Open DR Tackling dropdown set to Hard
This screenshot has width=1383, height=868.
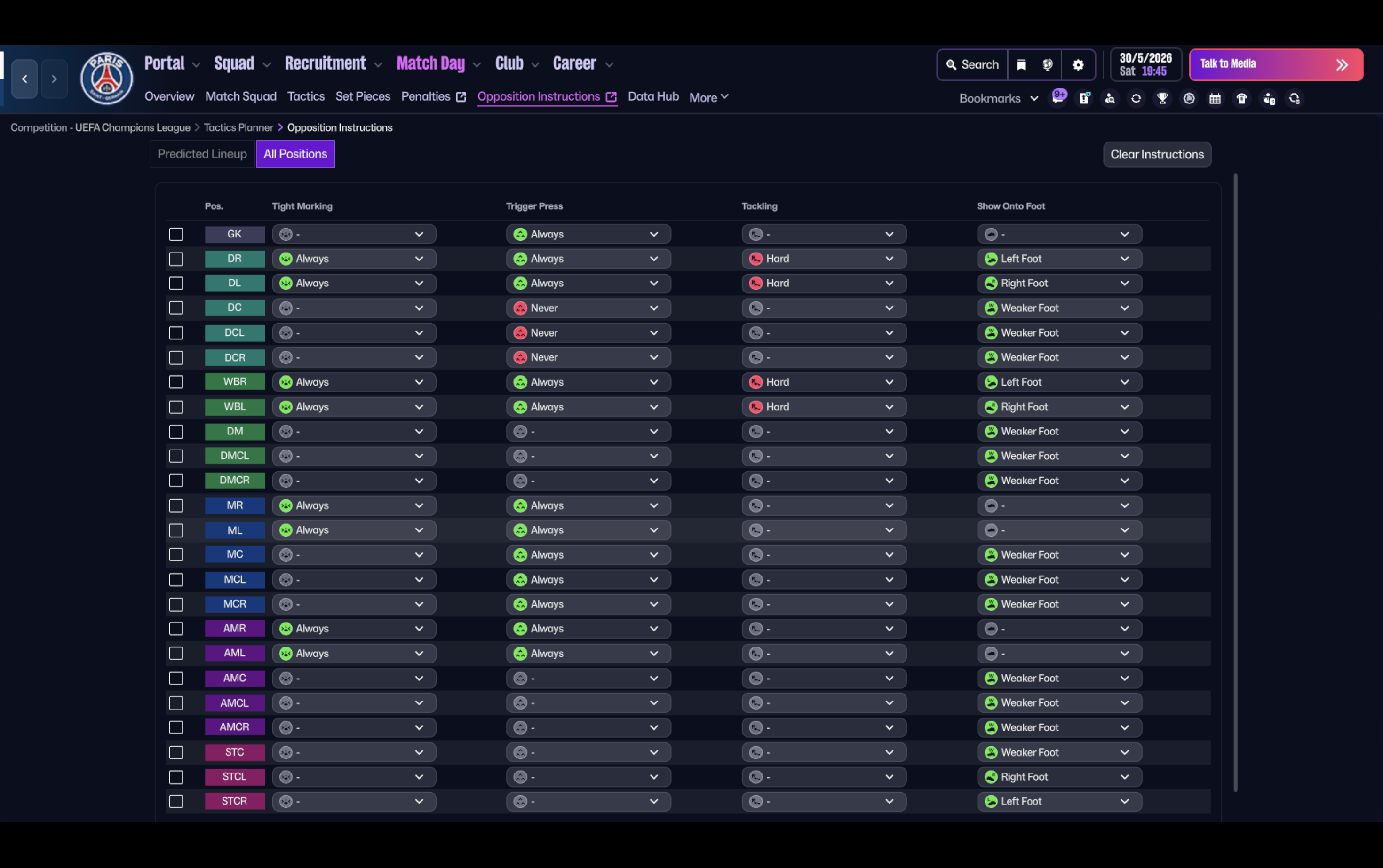823,259
